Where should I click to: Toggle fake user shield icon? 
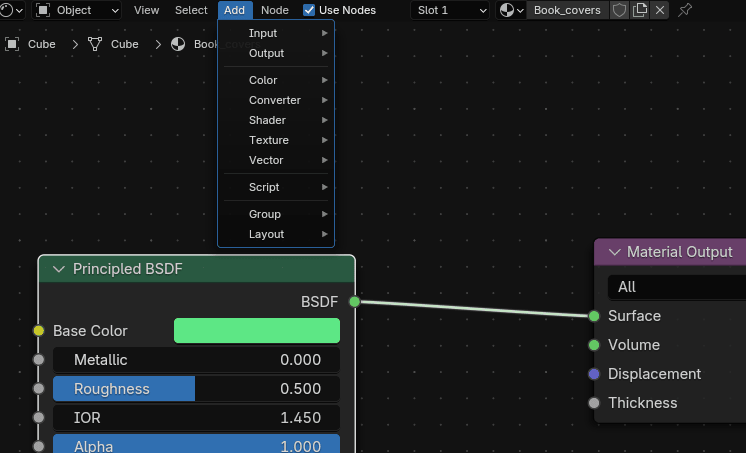pos(620,10)
